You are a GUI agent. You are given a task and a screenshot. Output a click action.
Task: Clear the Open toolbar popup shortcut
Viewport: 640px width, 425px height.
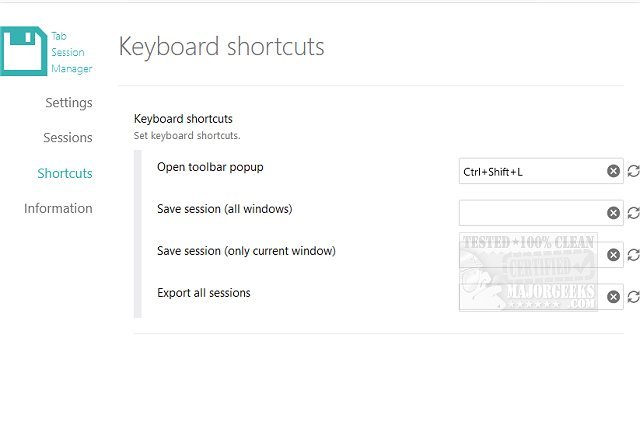point(614,171)
